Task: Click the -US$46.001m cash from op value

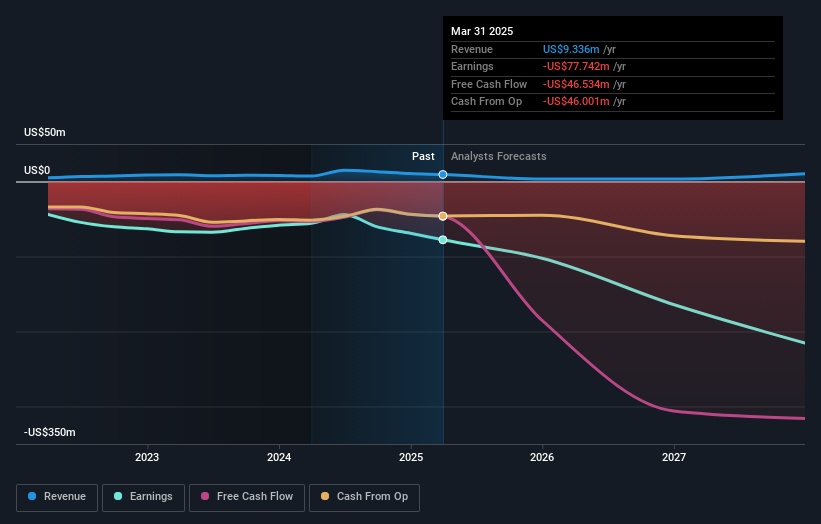Action: pyautogui.click(x=576, y=102)
